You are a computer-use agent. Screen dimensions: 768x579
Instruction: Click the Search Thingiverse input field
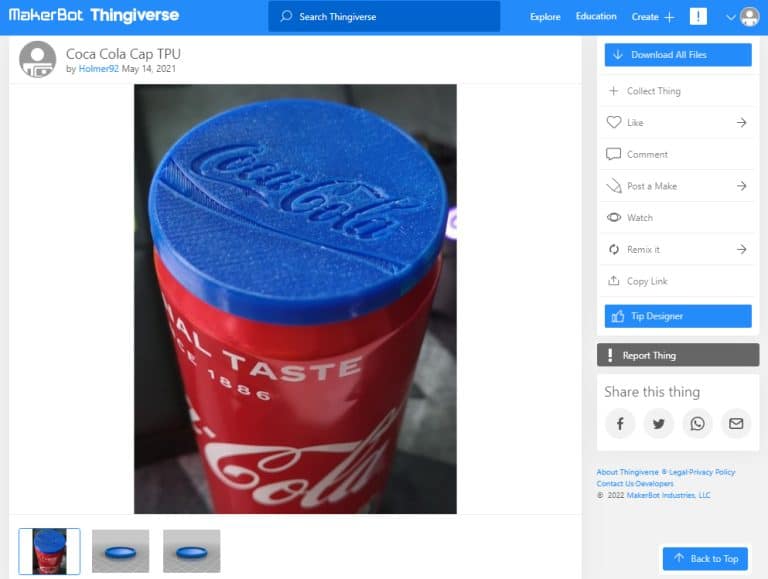384,17
